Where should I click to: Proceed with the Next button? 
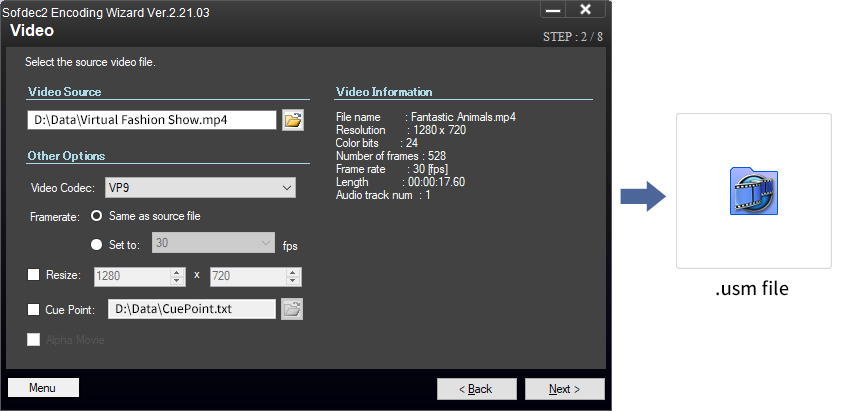pos(565,389)
